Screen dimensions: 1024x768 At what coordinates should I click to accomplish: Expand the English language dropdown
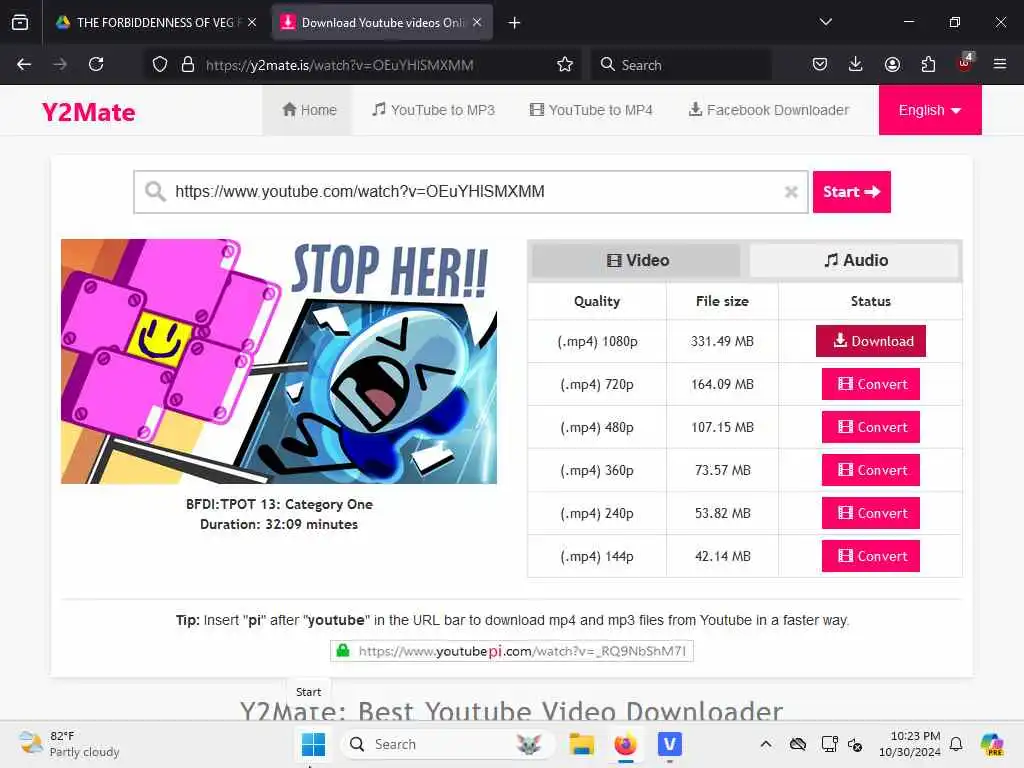[930, 110]
